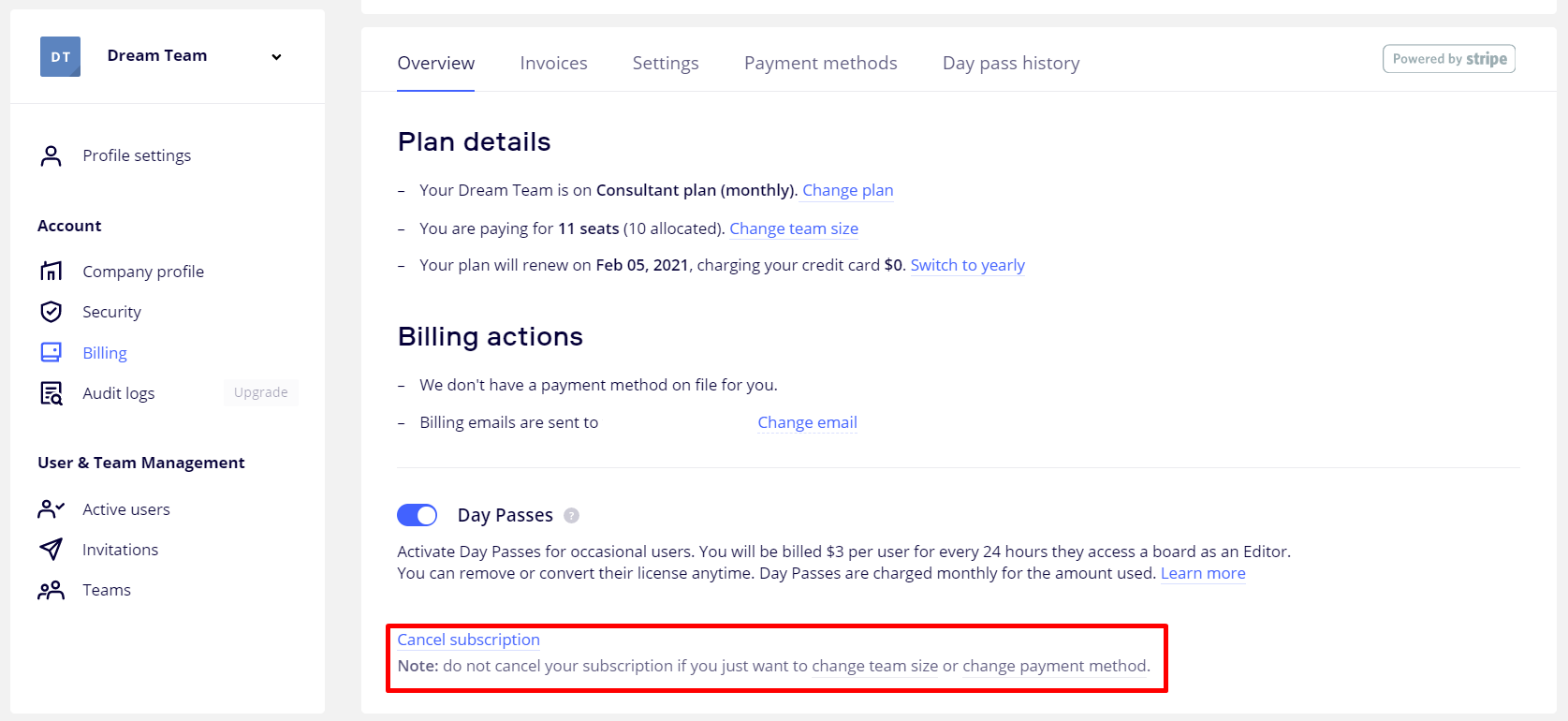
Task: Open the Payment methods tab
Action: coord(820,63)
